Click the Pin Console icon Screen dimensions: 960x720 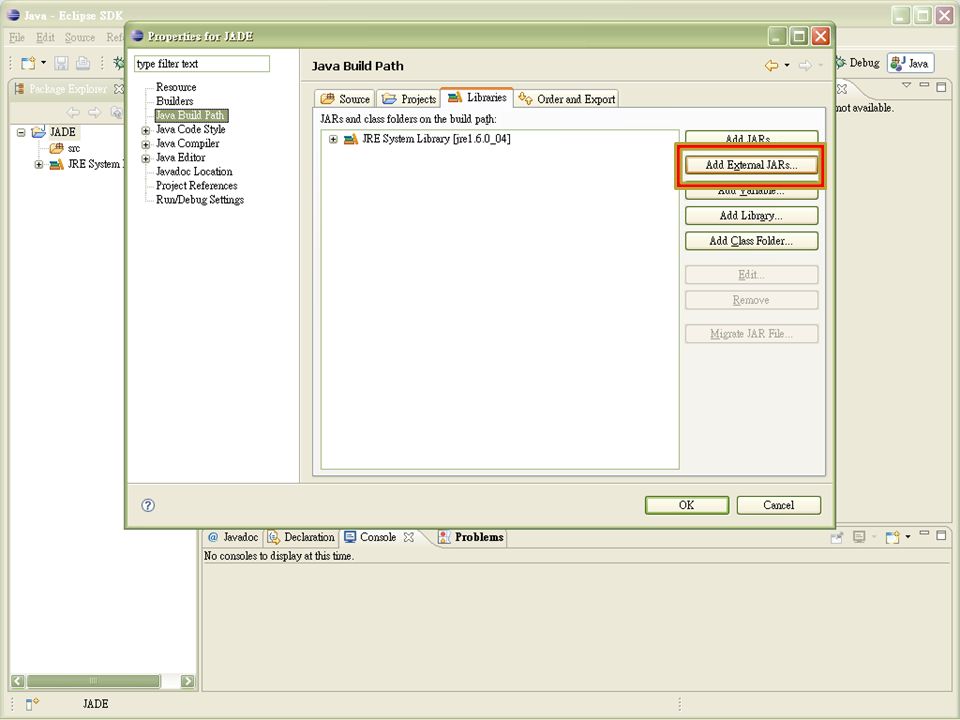(x=837, y=537)
